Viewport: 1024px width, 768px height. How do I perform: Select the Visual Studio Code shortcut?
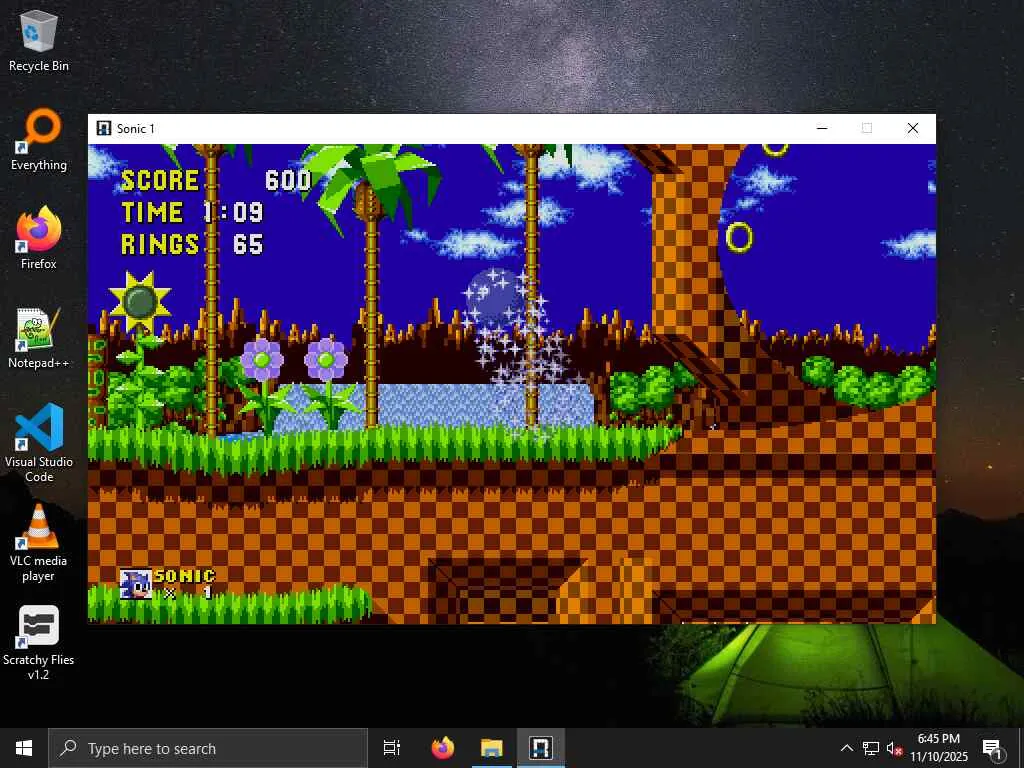click(39, 443)
